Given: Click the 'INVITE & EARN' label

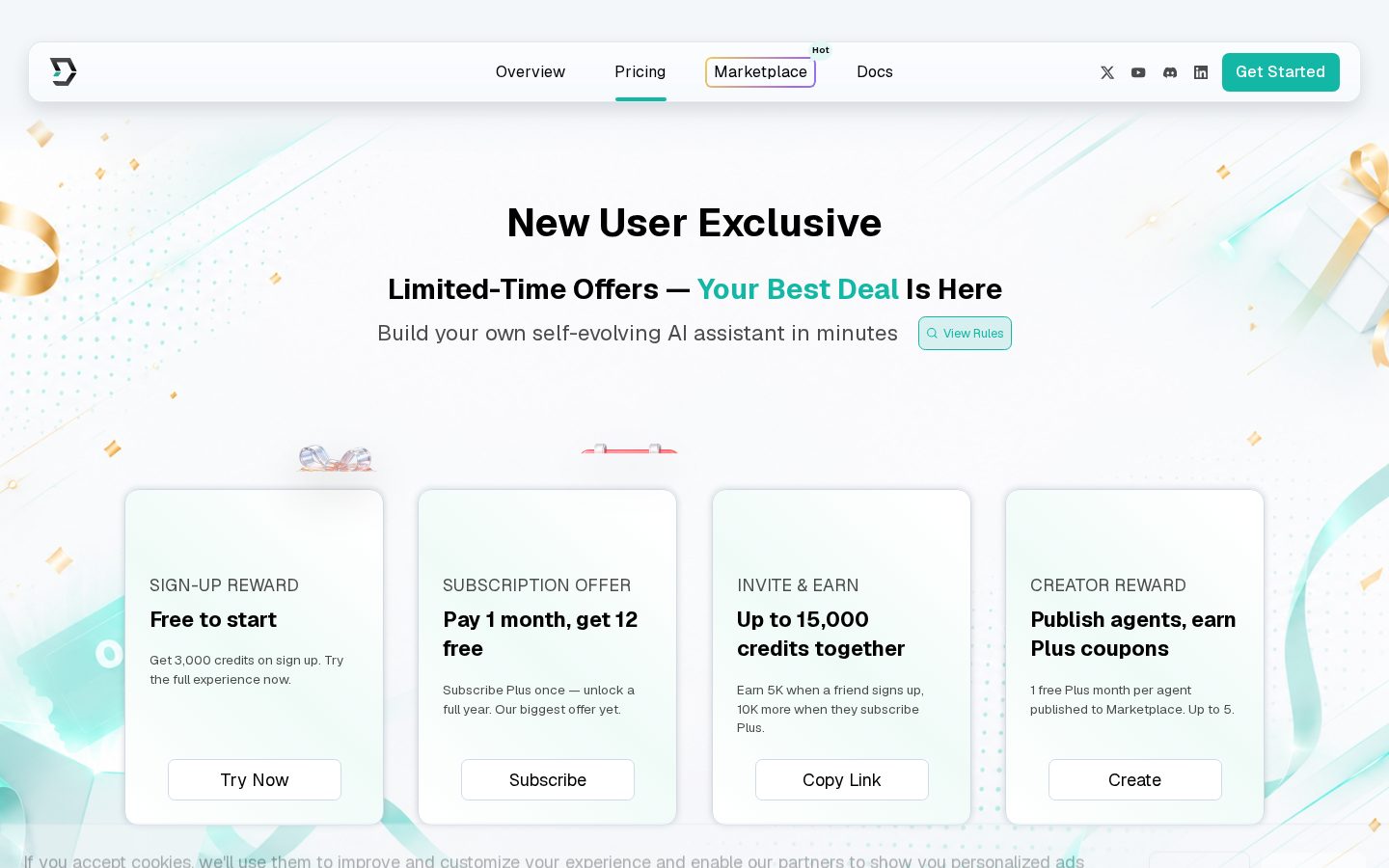Looking at the screenshot, I should click(798, 585).
